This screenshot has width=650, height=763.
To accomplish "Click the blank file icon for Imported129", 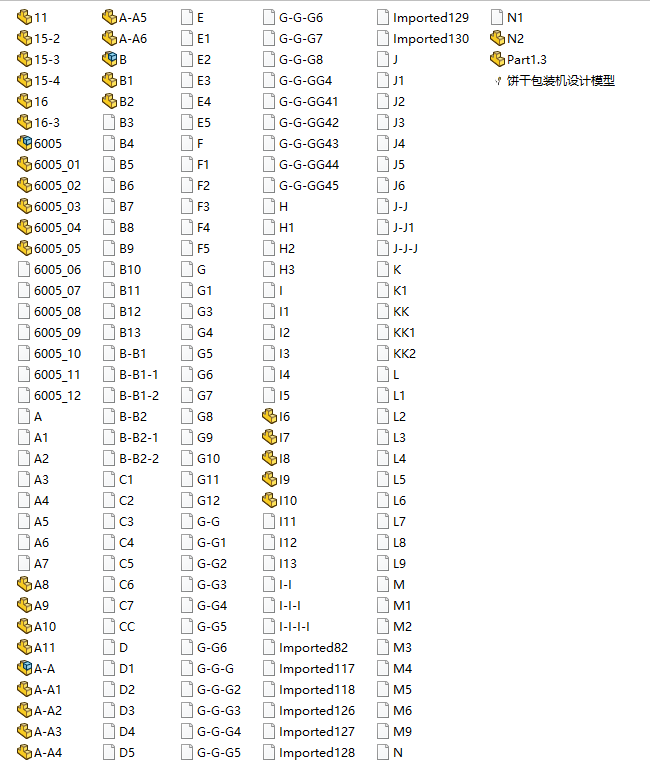I will click(383, 18).
